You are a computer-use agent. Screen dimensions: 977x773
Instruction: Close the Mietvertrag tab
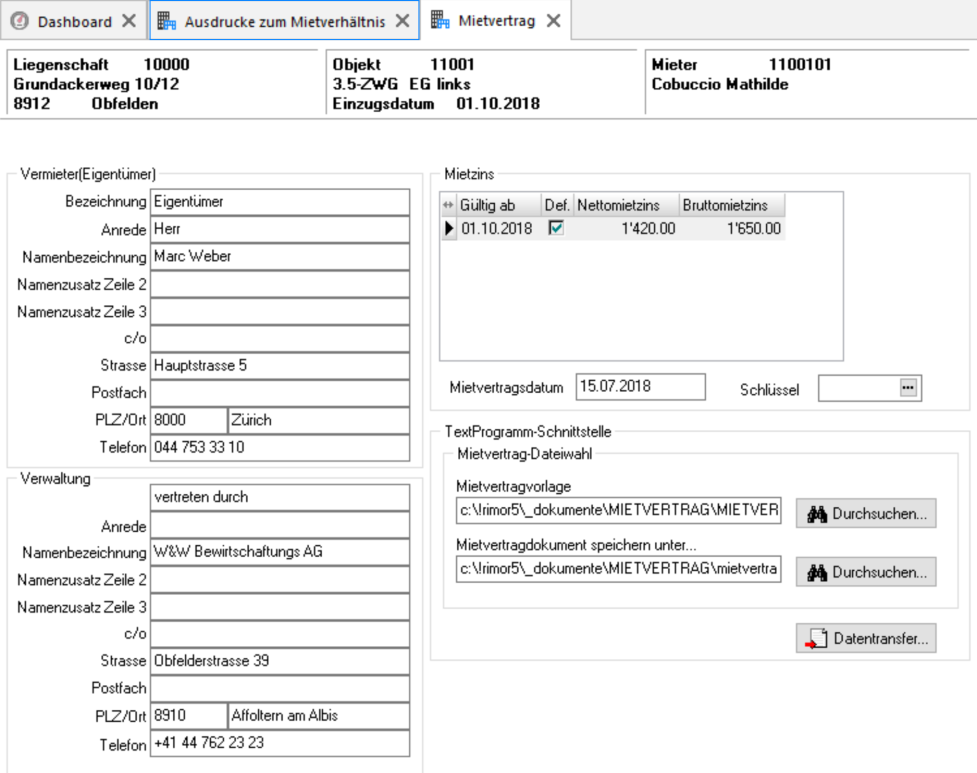(x=553, y=21)
